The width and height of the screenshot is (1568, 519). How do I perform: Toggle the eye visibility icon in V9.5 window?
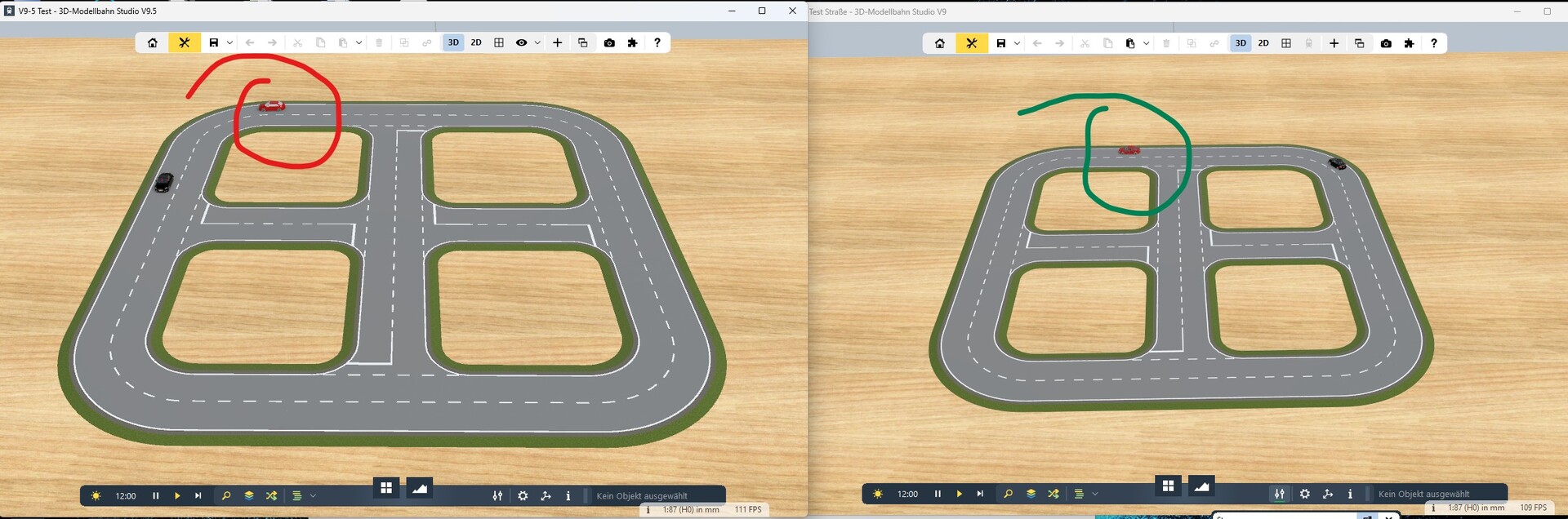[521, 42]
